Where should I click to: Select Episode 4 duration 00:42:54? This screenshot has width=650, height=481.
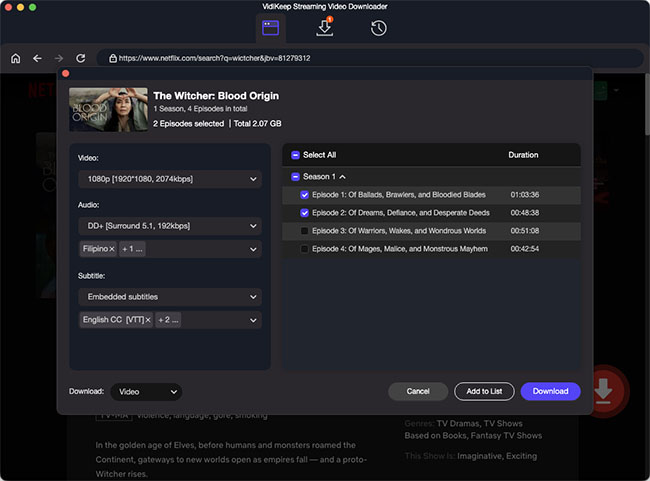(524, 249)
